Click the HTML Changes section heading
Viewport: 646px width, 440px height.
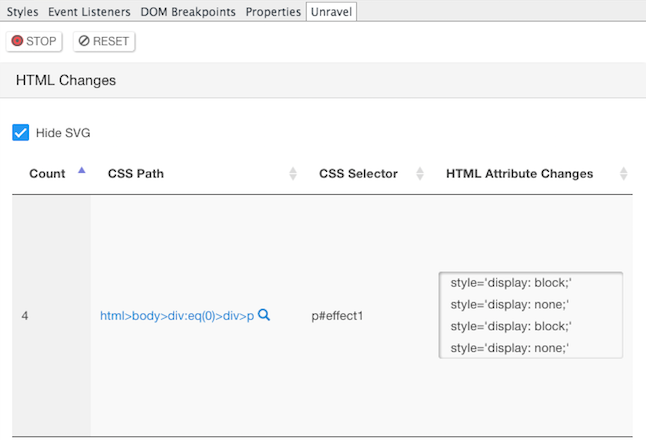[66, 80]
